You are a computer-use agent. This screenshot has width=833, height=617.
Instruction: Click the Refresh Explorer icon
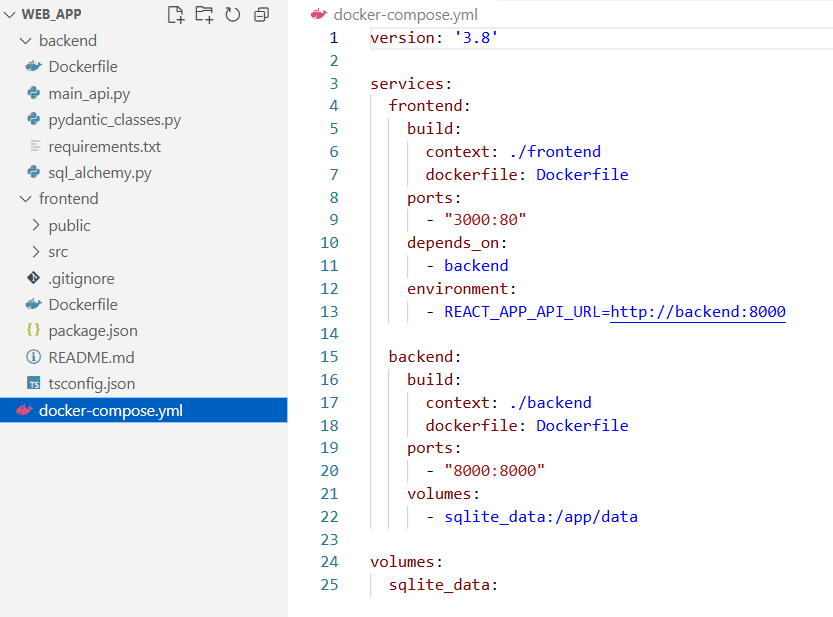coord(232,15)
